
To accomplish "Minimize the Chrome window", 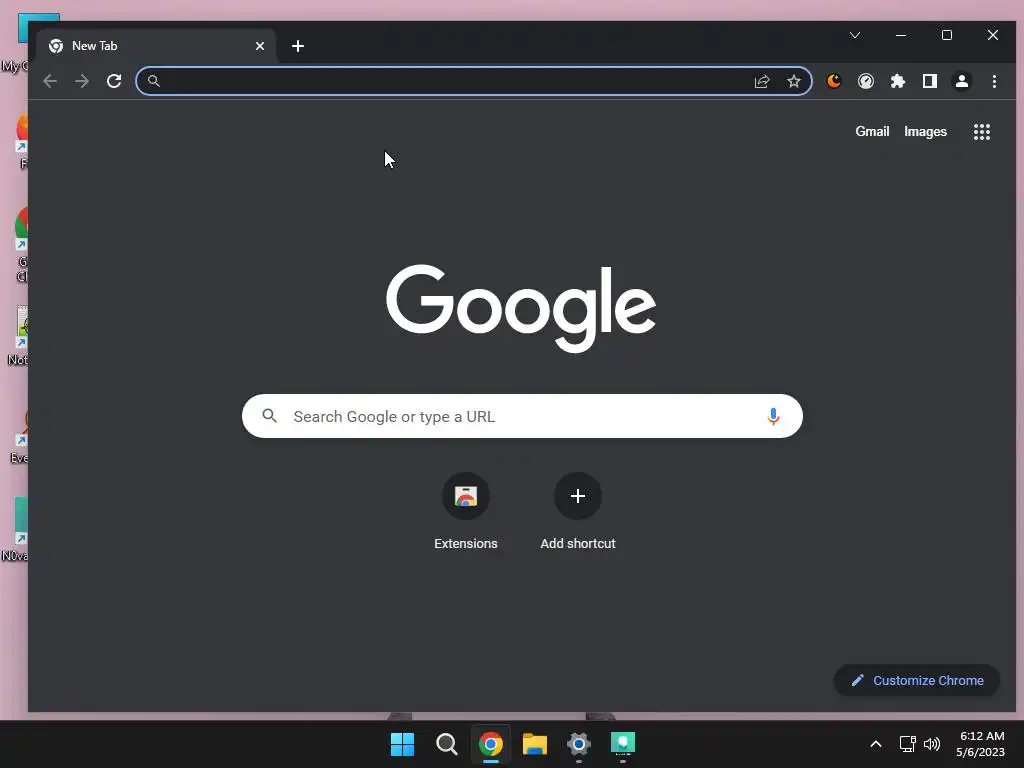I will (x=901, y=35).
